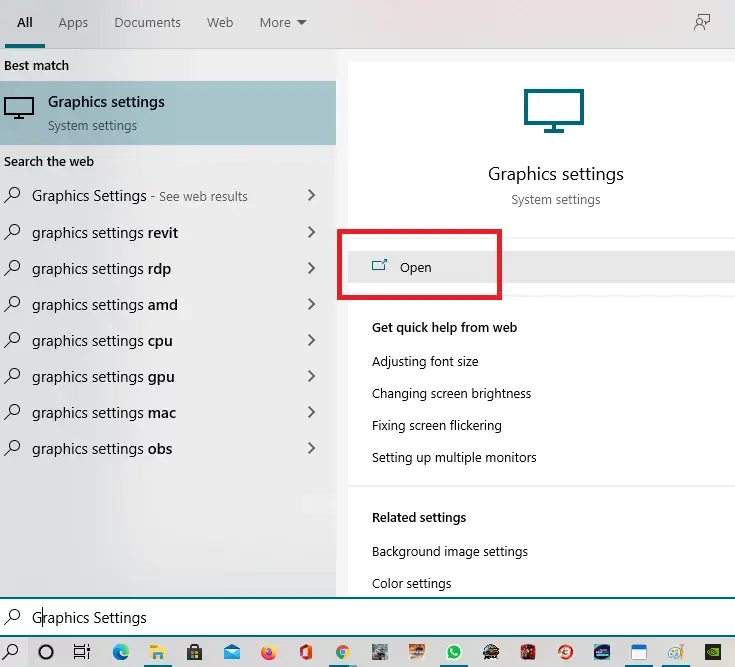
Task: Switch to the All tab
Action: 25,22
